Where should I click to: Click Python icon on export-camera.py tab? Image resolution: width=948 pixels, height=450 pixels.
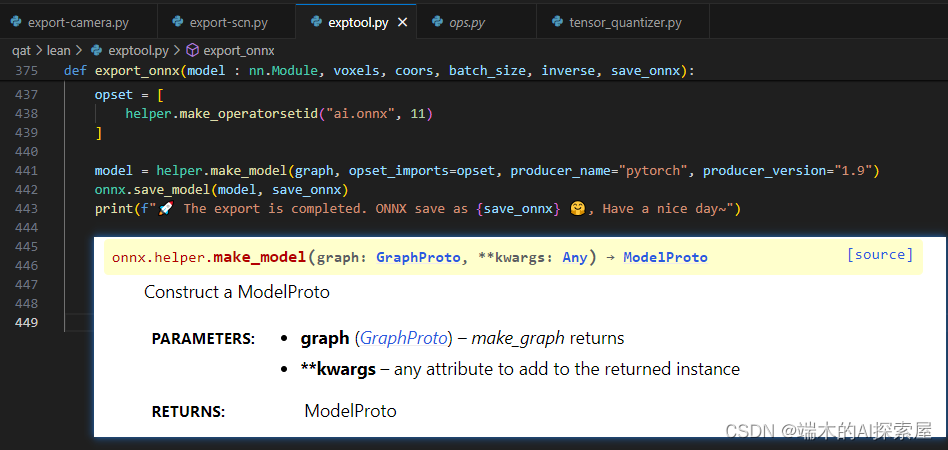[15, 23]
